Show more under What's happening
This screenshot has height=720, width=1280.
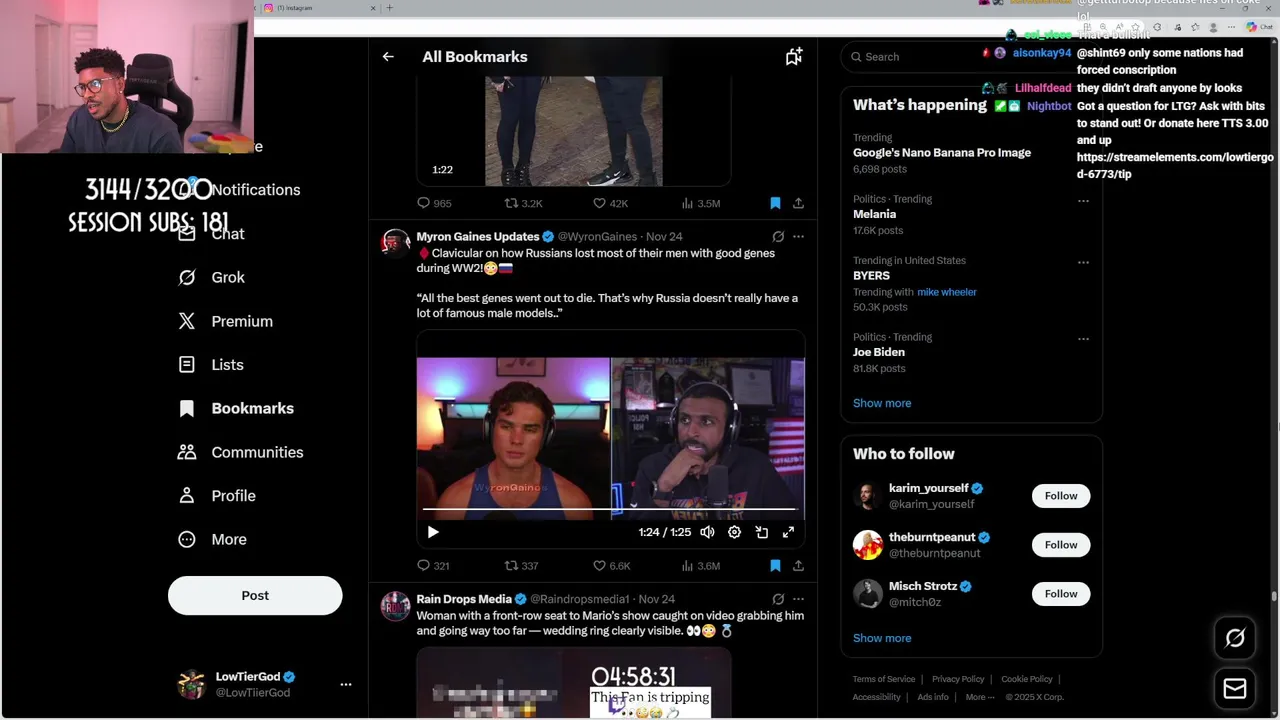click(x=882, y=403)
